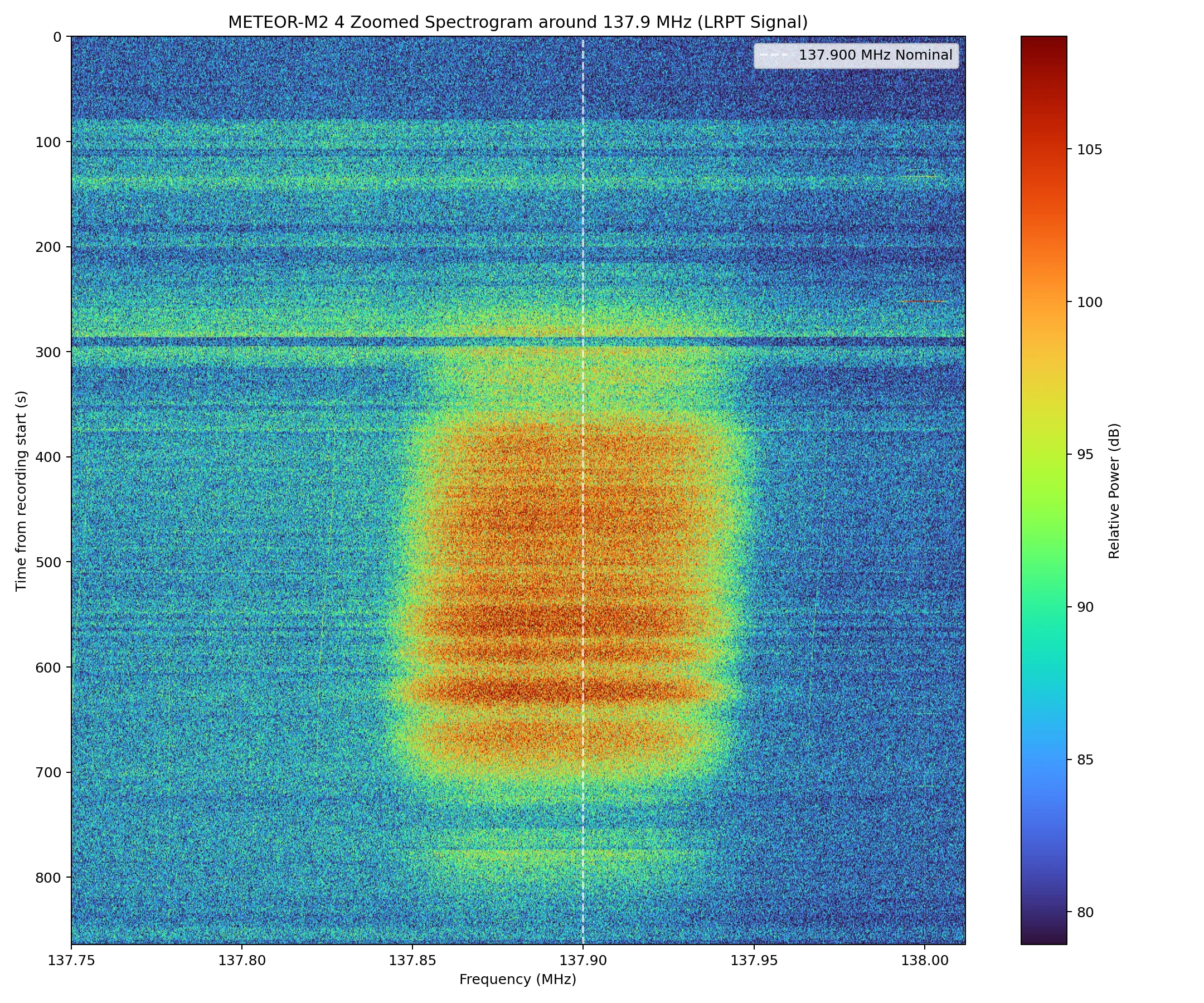
Task: Click the y-axis tick label 600
Action: pyautogui.click(x=48, y=668)
